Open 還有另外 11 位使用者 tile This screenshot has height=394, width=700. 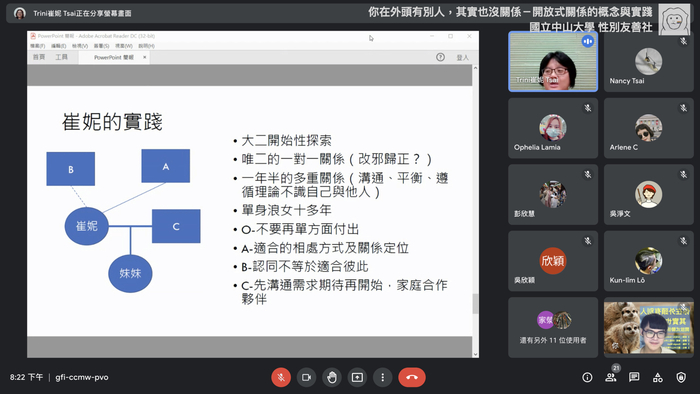click(553, 327)
